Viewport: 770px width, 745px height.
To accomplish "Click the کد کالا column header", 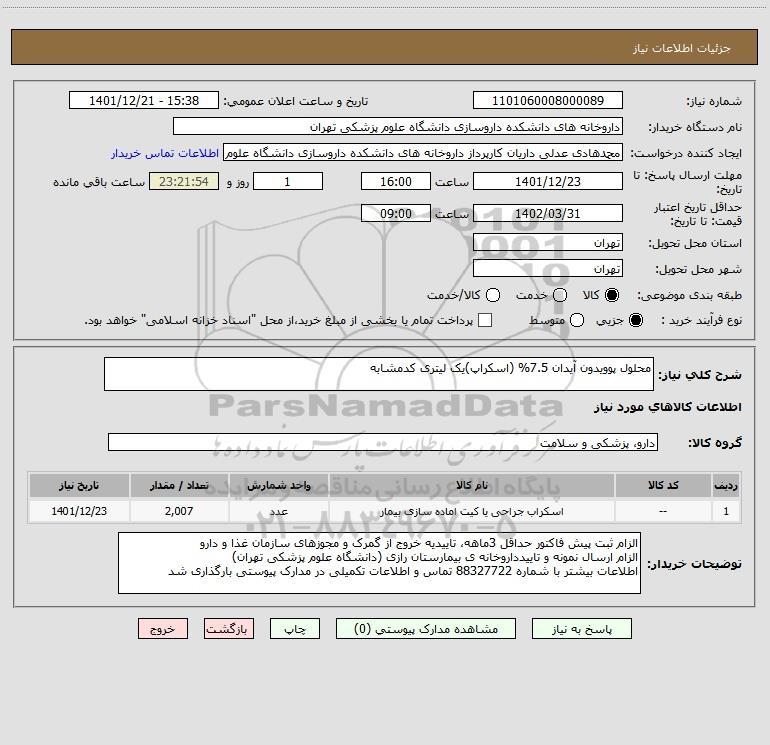I will tap(663, 485).
